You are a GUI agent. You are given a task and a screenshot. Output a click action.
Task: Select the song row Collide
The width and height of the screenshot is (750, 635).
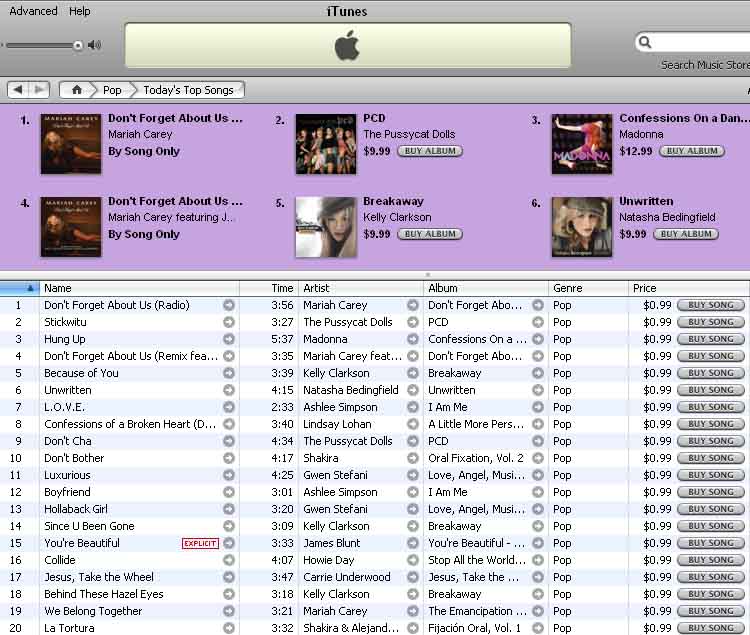[373, 560]
